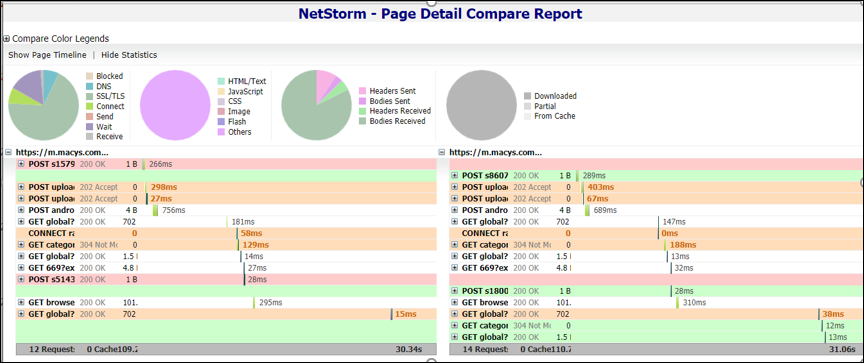
Task: Click the Partial legend swatch
Action: click(527, 106)
